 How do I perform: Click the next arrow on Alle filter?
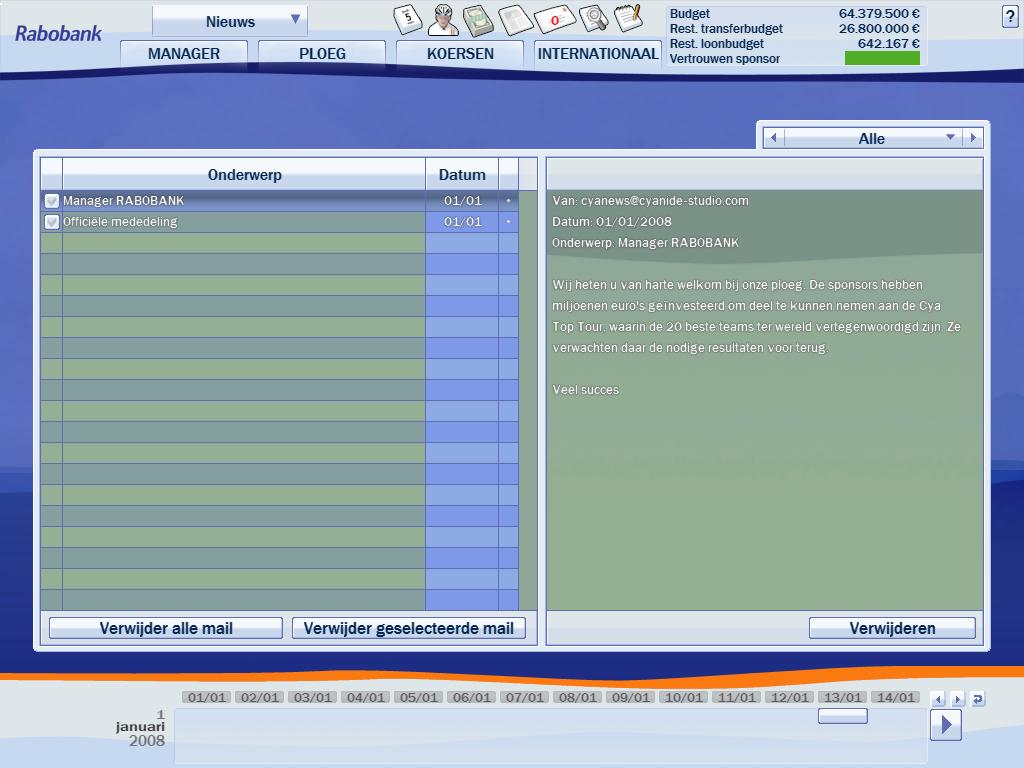pos(973,138)
